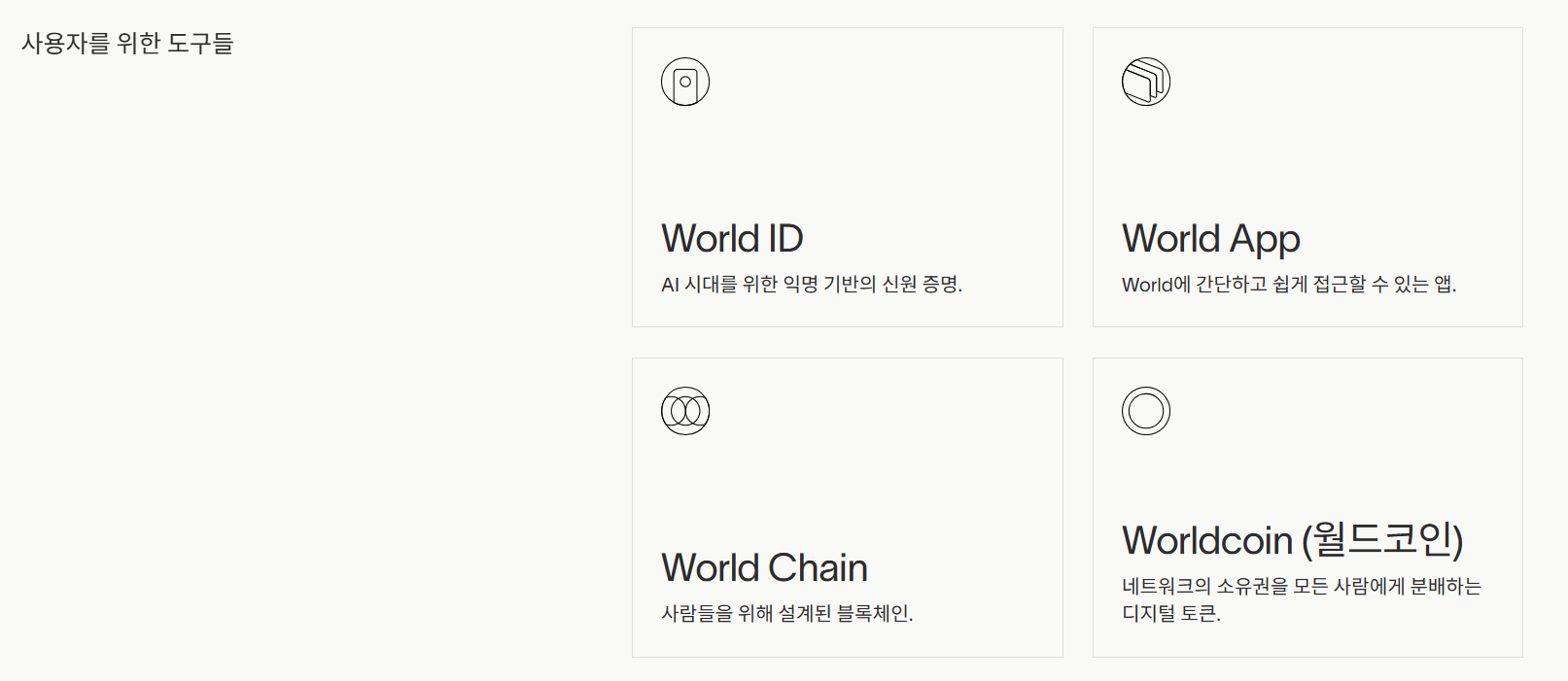Open the Worldcoin (월드코인) card
The height and width of the screenshot is (681, 1568).
point(1307,507)
